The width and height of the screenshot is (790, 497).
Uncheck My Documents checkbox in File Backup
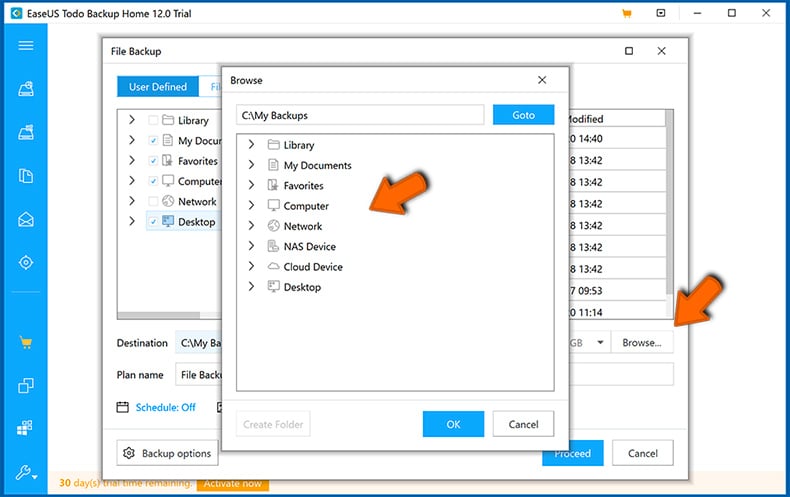[x=153, y=141]
